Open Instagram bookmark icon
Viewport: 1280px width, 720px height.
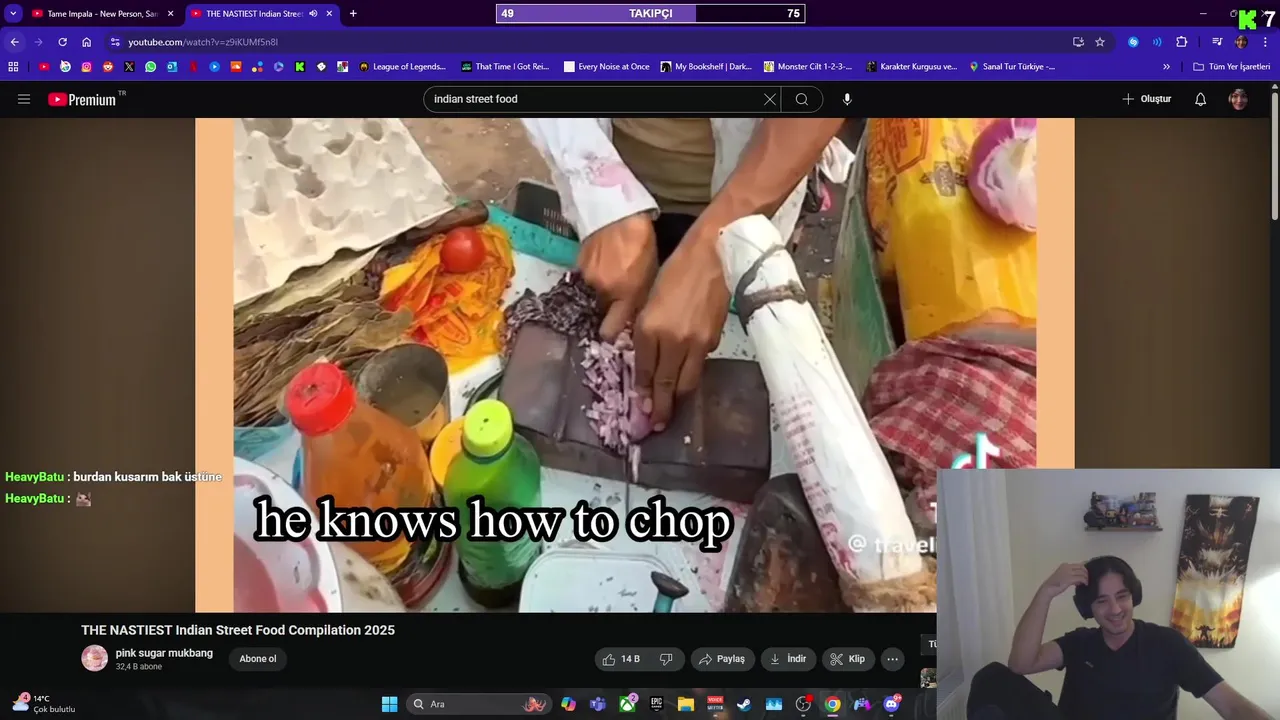[x=87, y=67]
